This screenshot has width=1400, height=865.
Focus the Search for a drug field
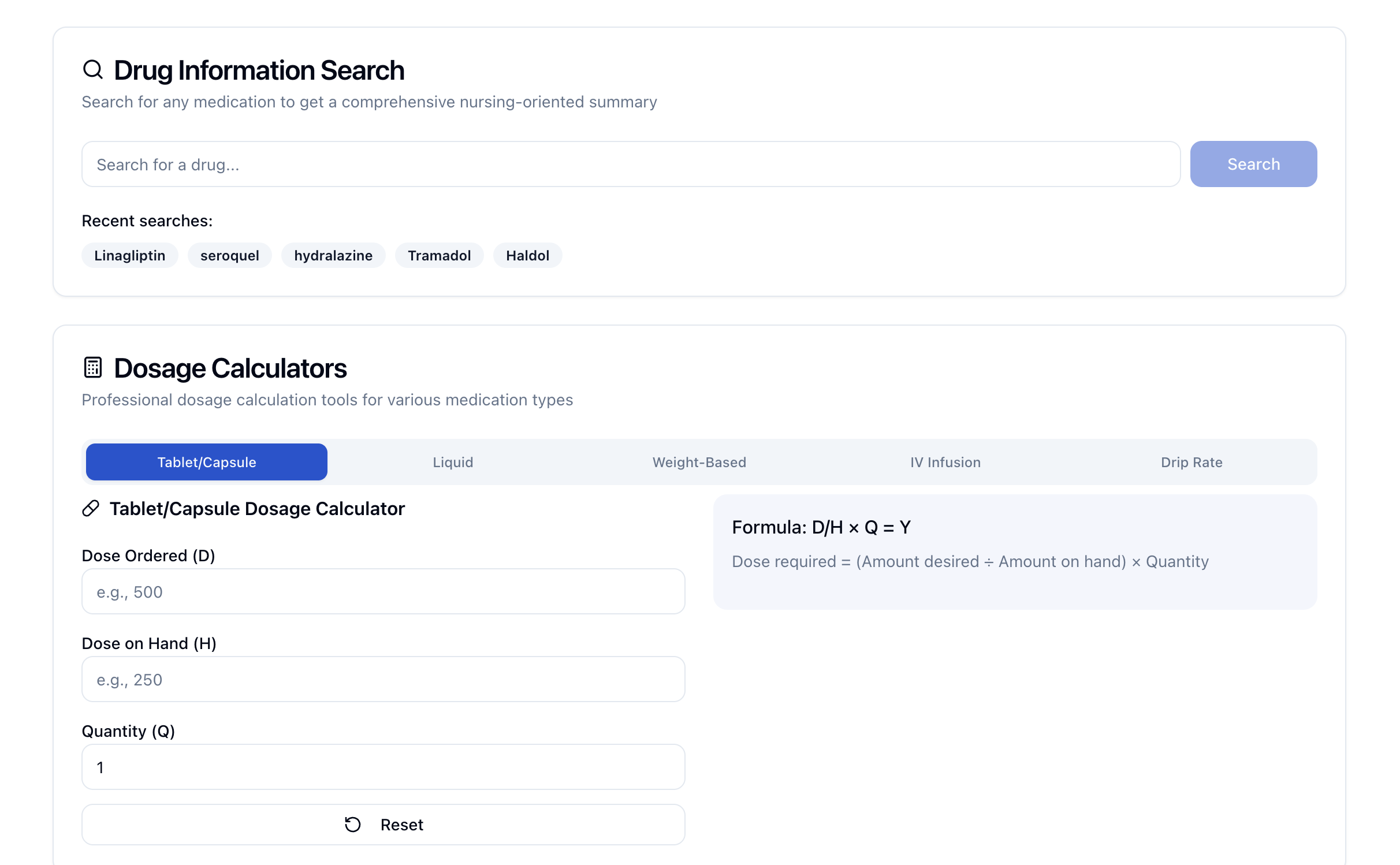631,164
